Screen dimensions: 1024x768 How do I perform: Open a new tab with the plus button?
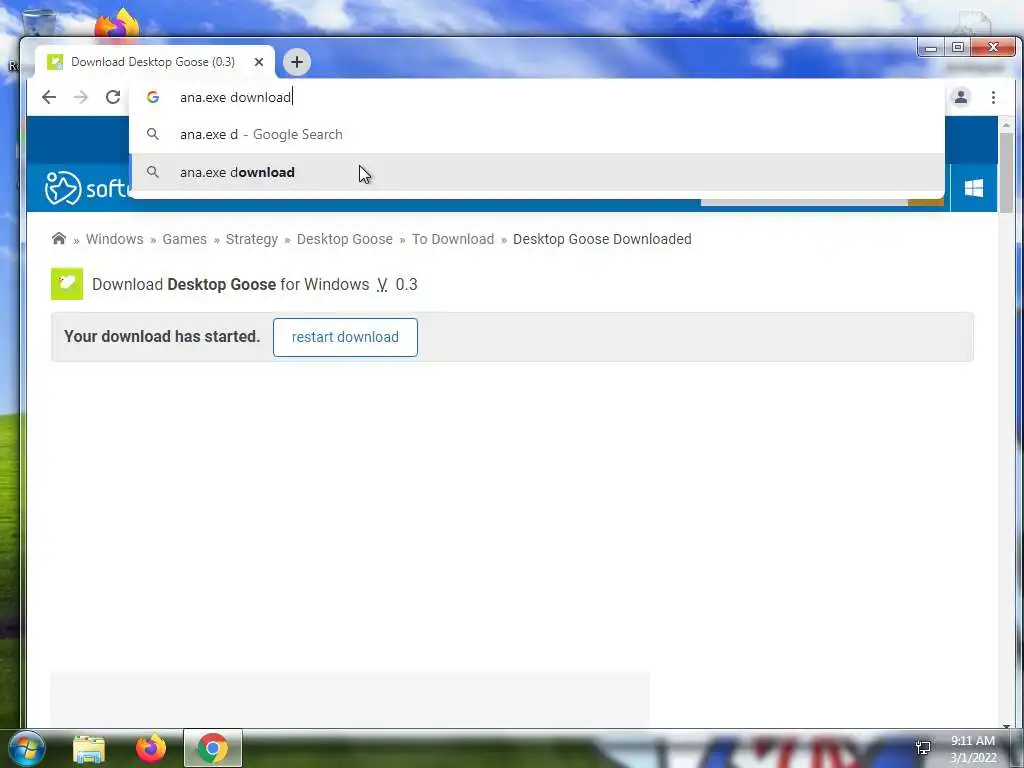[x=297, y=62]
